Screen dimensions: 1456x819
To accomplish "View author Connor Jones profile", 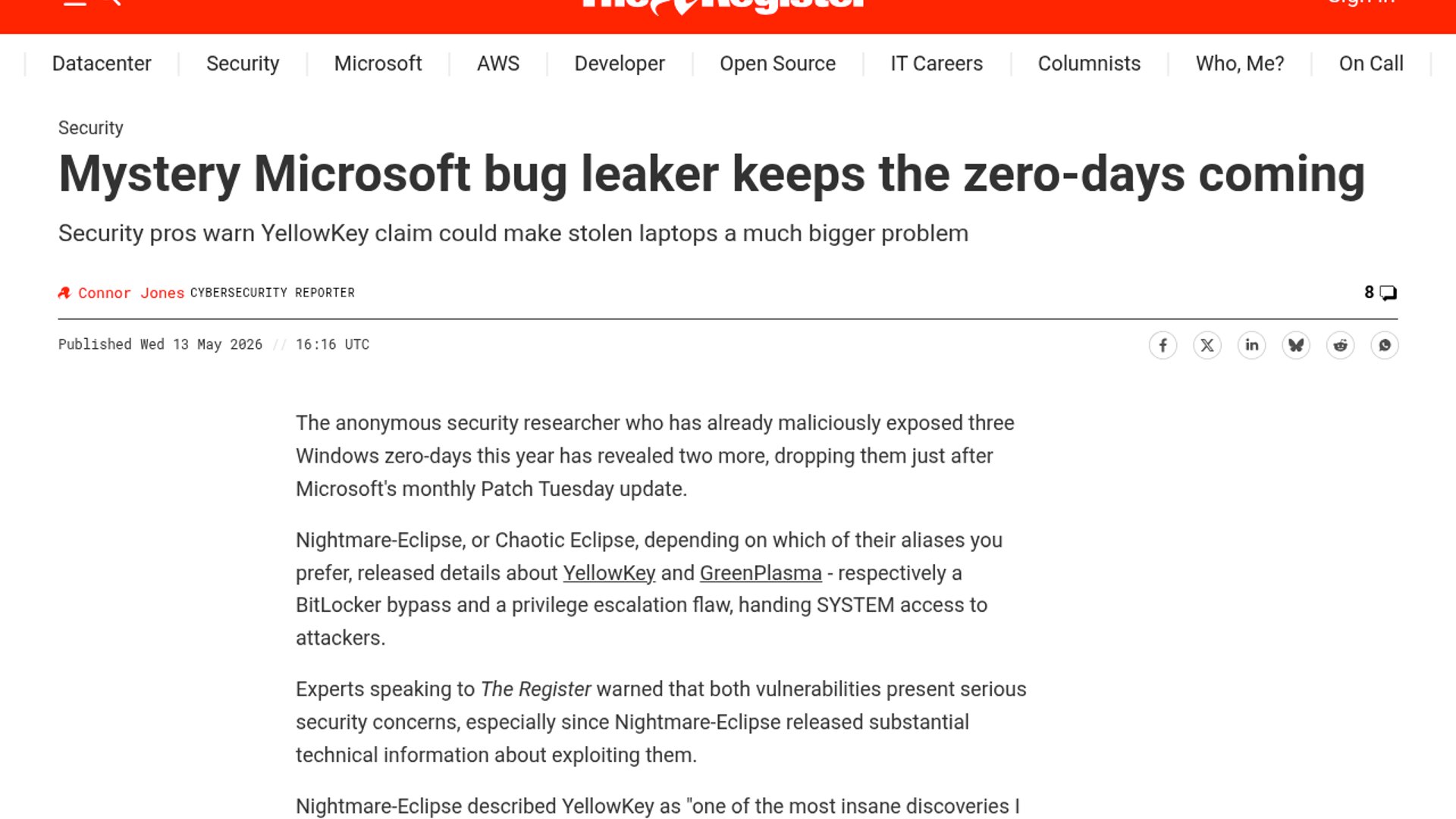I will (131, 293).
